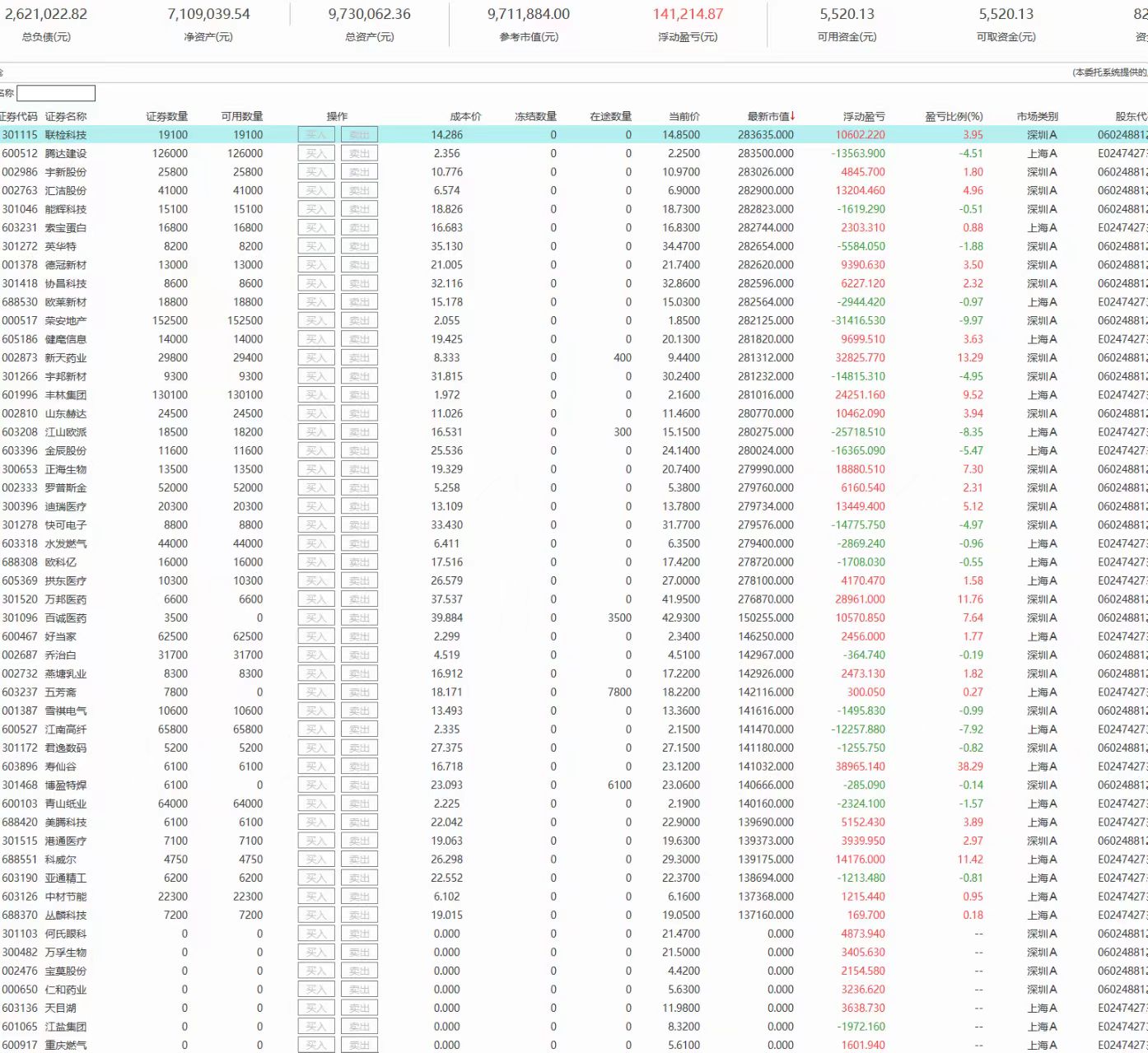Click 卖出 button for 何氏眼科 row
1148x1053 pixels.
pyautogui.click(x=359, y=934)
